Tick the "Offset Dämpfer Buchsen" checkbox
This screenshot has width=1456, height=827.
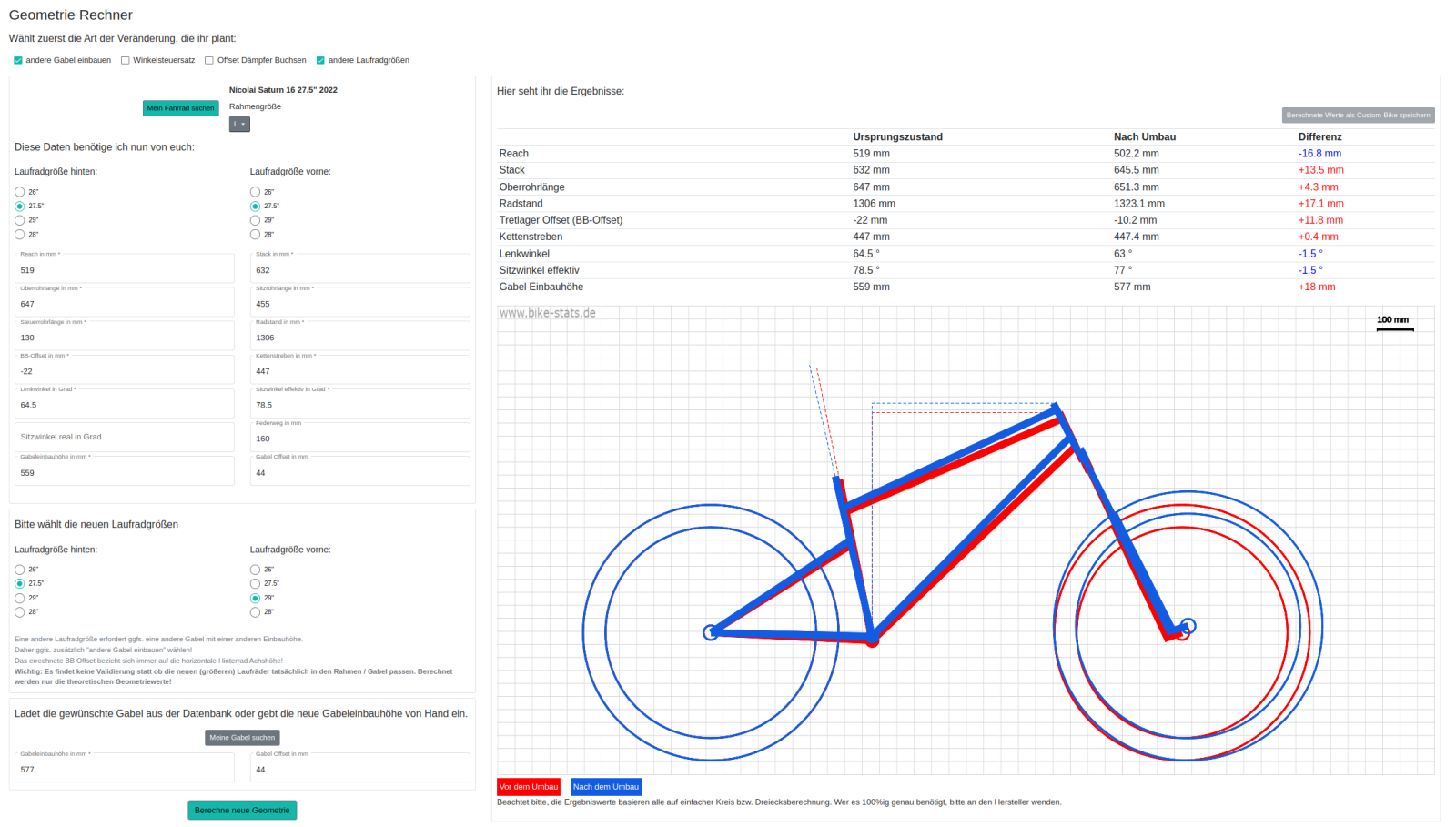(x=209, y=61)
